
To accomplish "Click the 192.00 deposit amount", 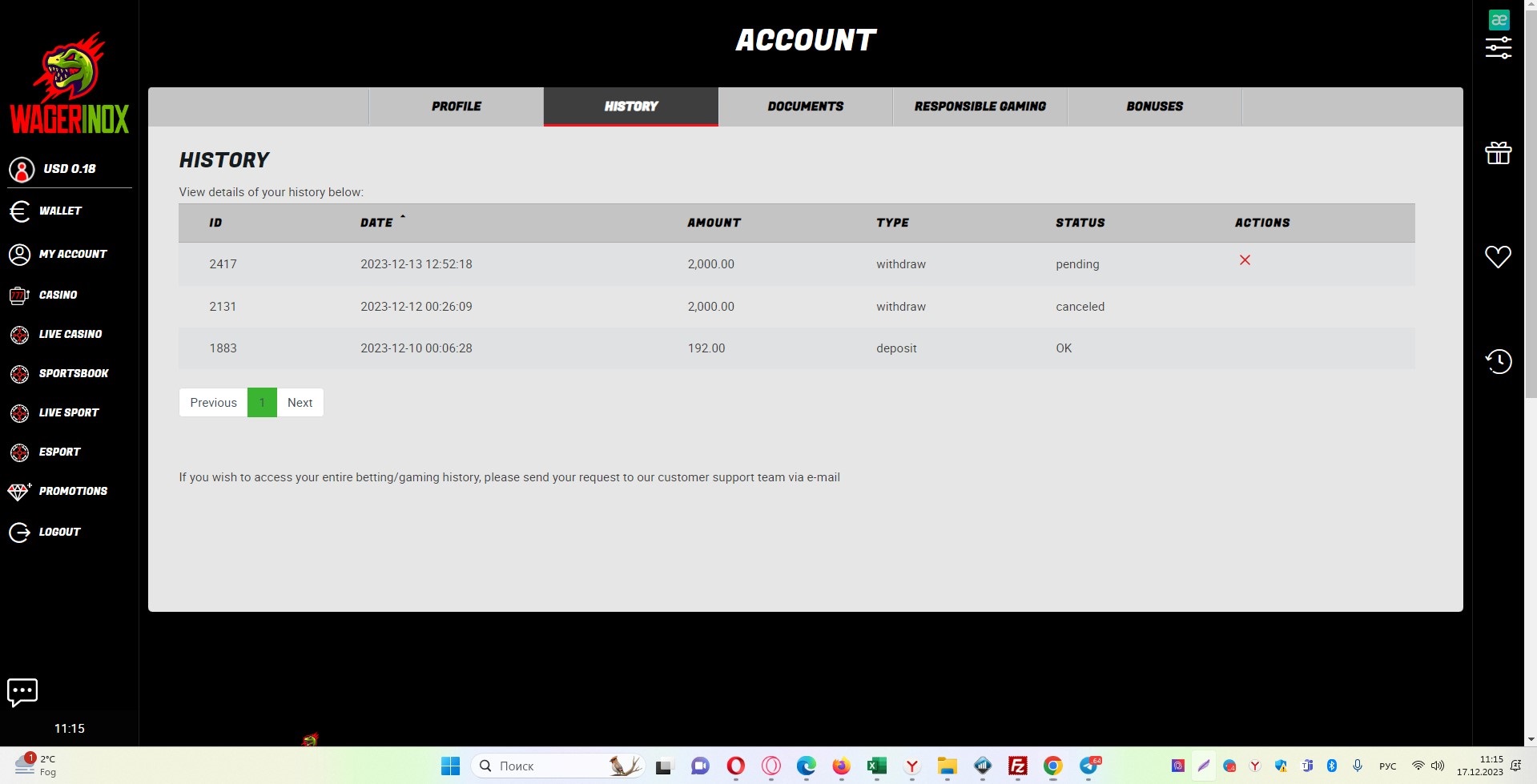I will click(706, 348).
